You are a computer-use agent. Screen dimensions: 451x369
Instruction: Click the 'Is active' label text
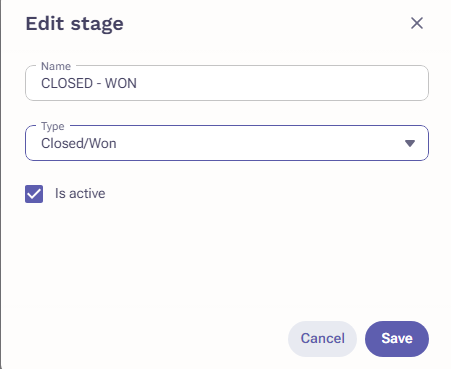[80, 194]
